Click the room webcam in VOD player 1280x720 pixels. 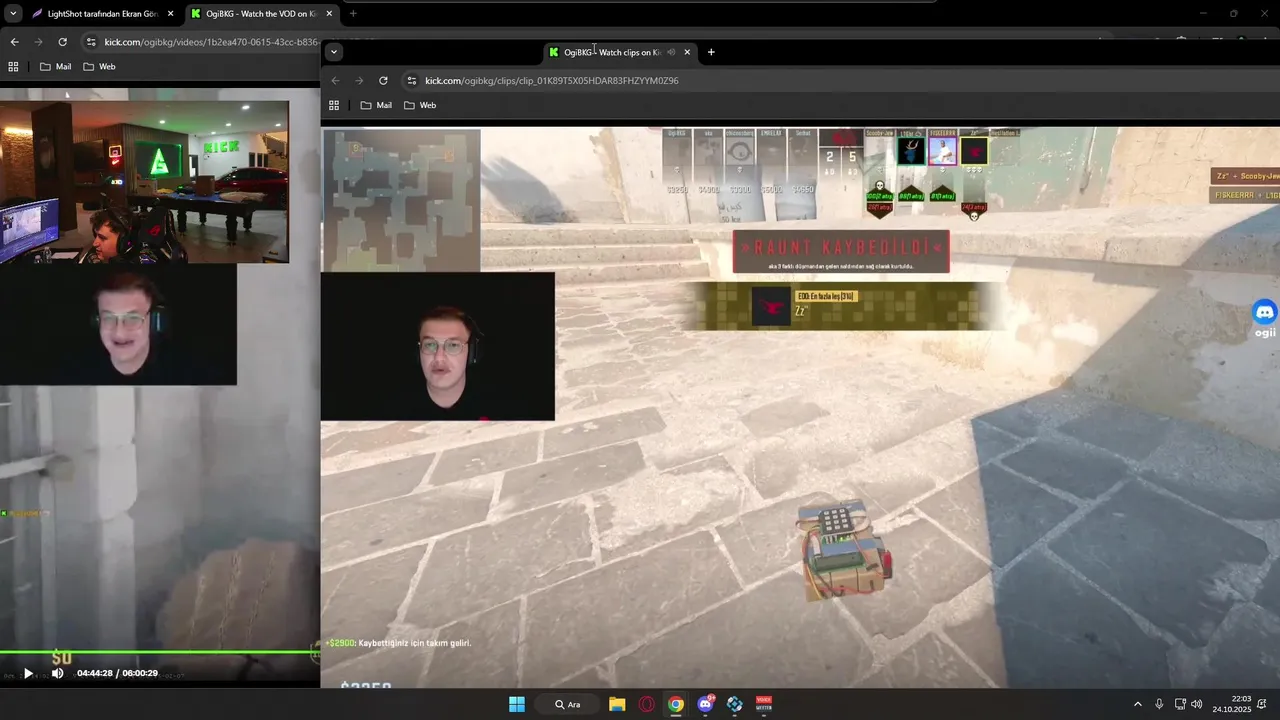(x=144, y=181)
